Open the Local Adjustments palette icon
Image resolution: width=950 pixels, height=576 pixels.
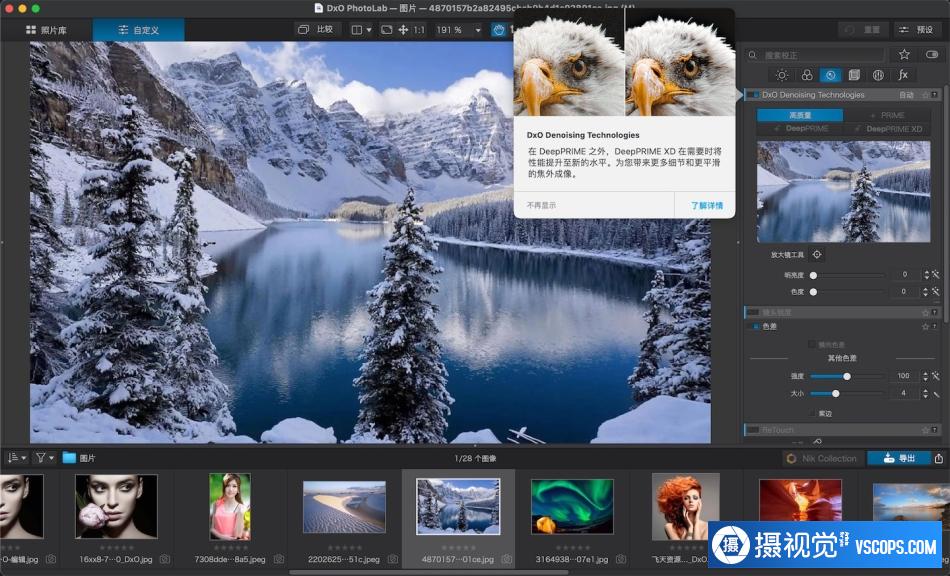(878, 75)
